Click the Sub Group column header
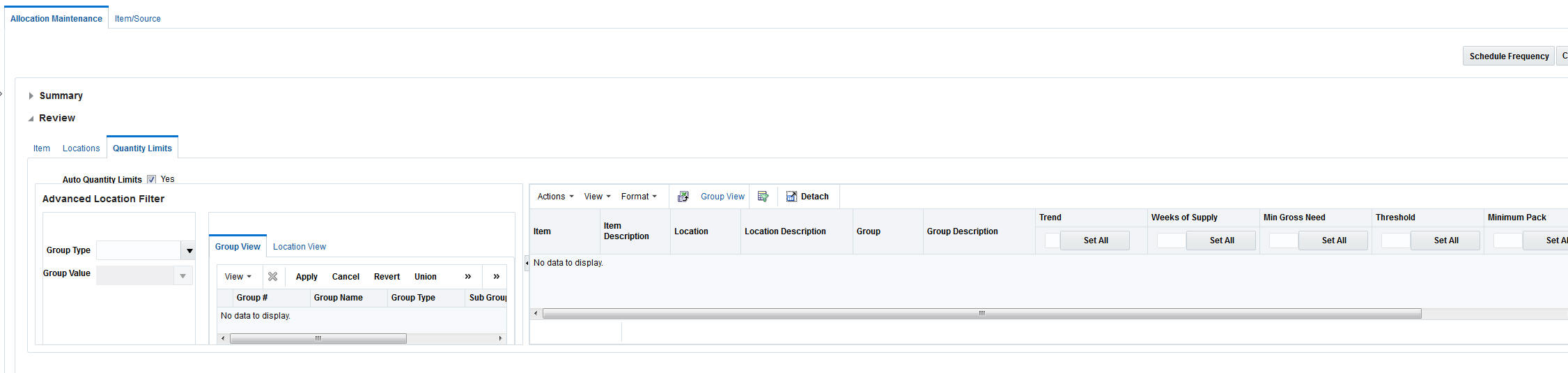Viewport: 1568px width, 373px height. point(487,298)
